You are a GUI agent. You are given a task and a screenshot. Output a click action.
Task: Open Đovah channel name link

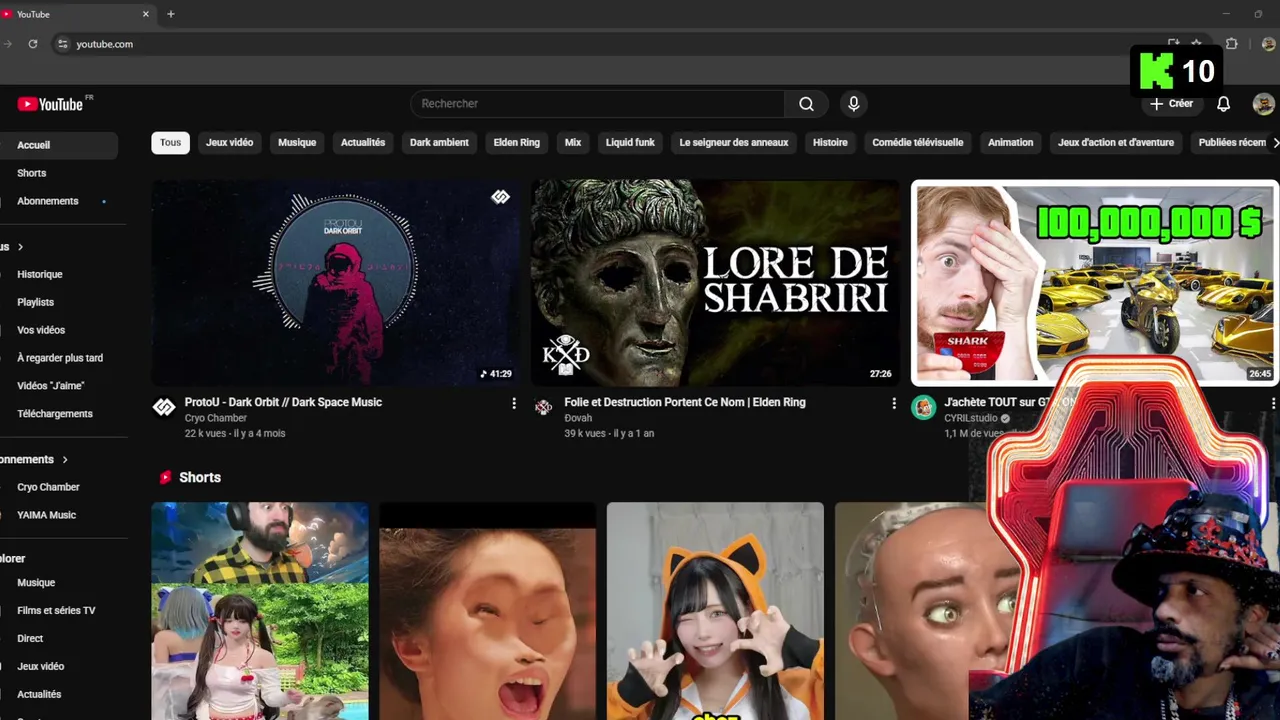[x=578, y=418]
